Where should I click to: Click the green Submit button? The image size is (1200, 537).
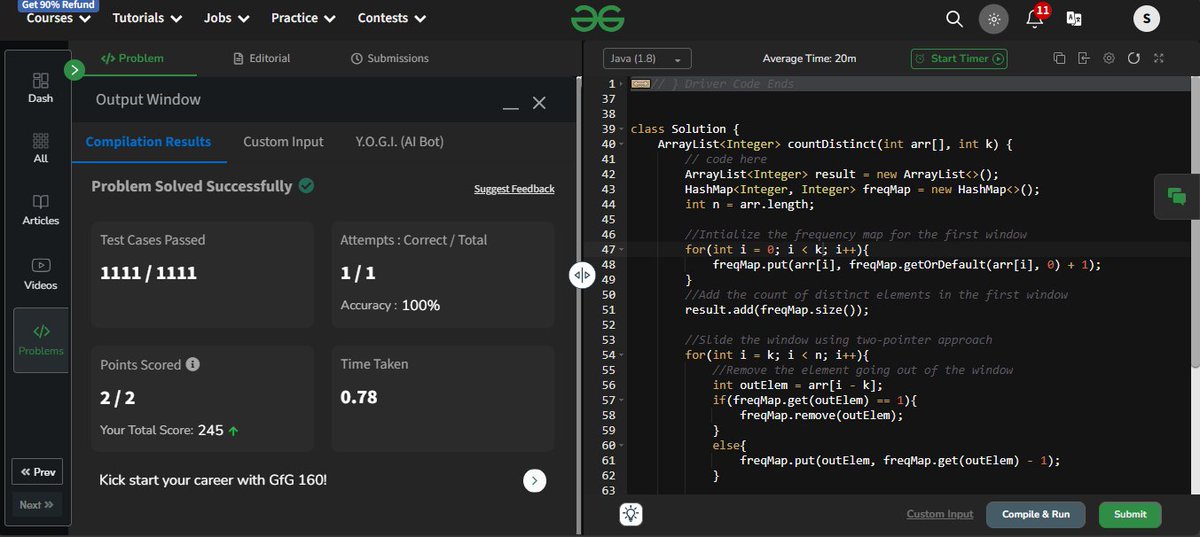[1130, 514]
